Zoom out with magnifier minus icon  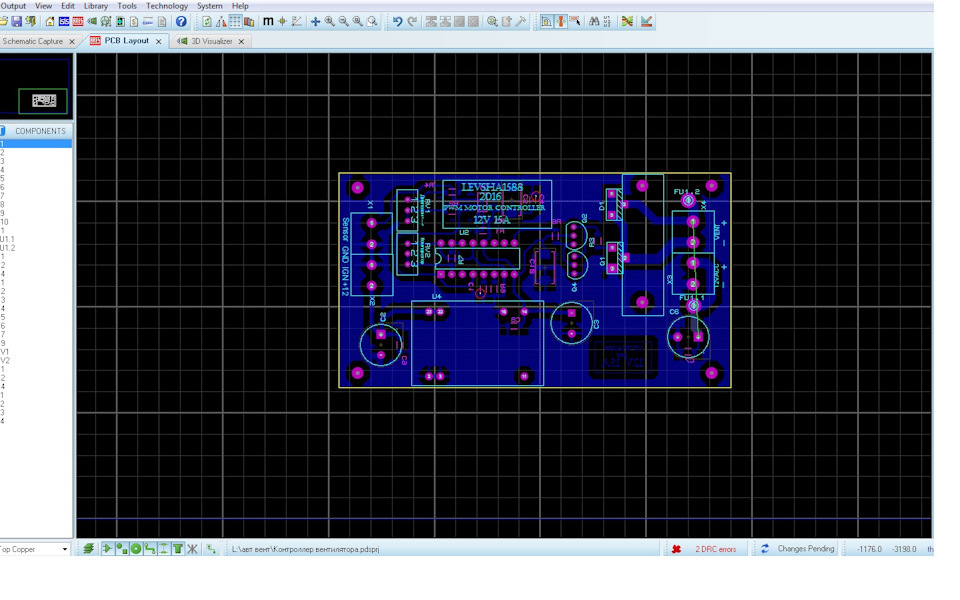click(343, 21)
